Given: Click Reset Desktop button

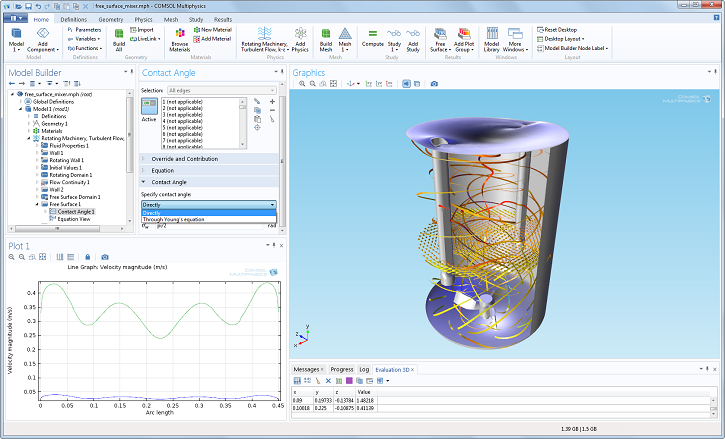Looking at the screenshot, I should (x=557, y=30).
